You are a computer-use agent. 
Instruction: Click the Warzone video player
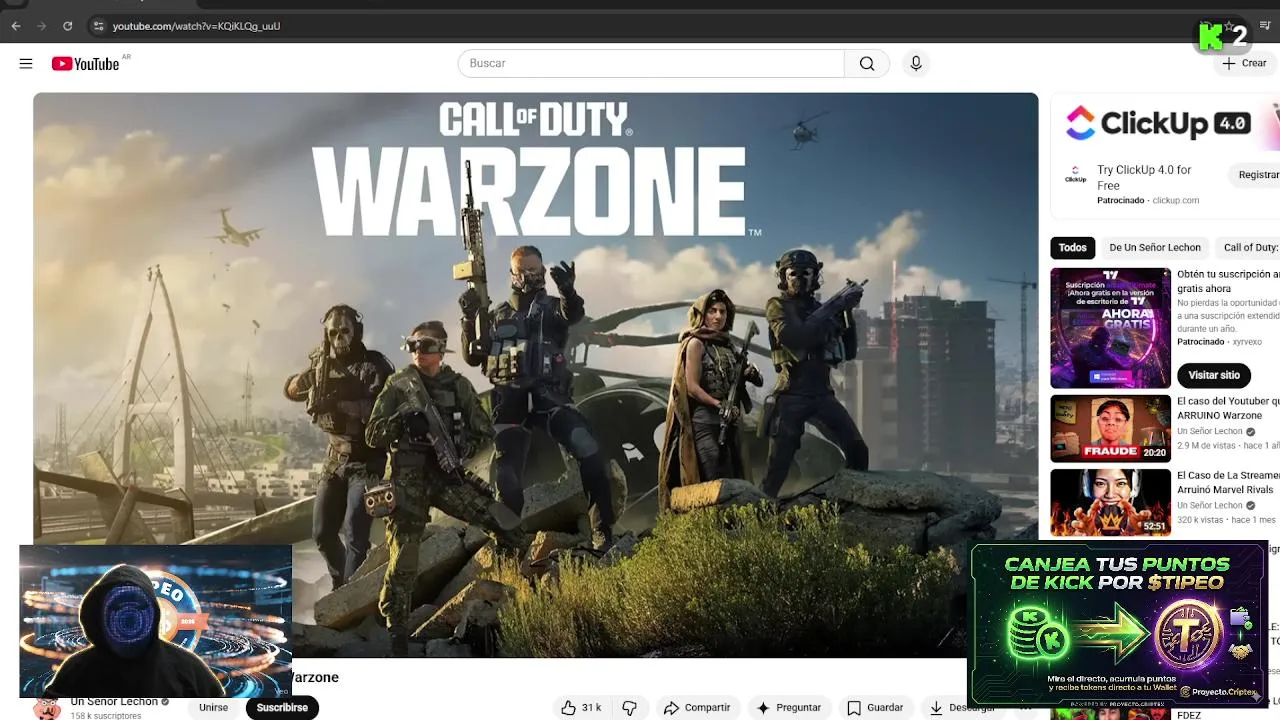(535, 375)
